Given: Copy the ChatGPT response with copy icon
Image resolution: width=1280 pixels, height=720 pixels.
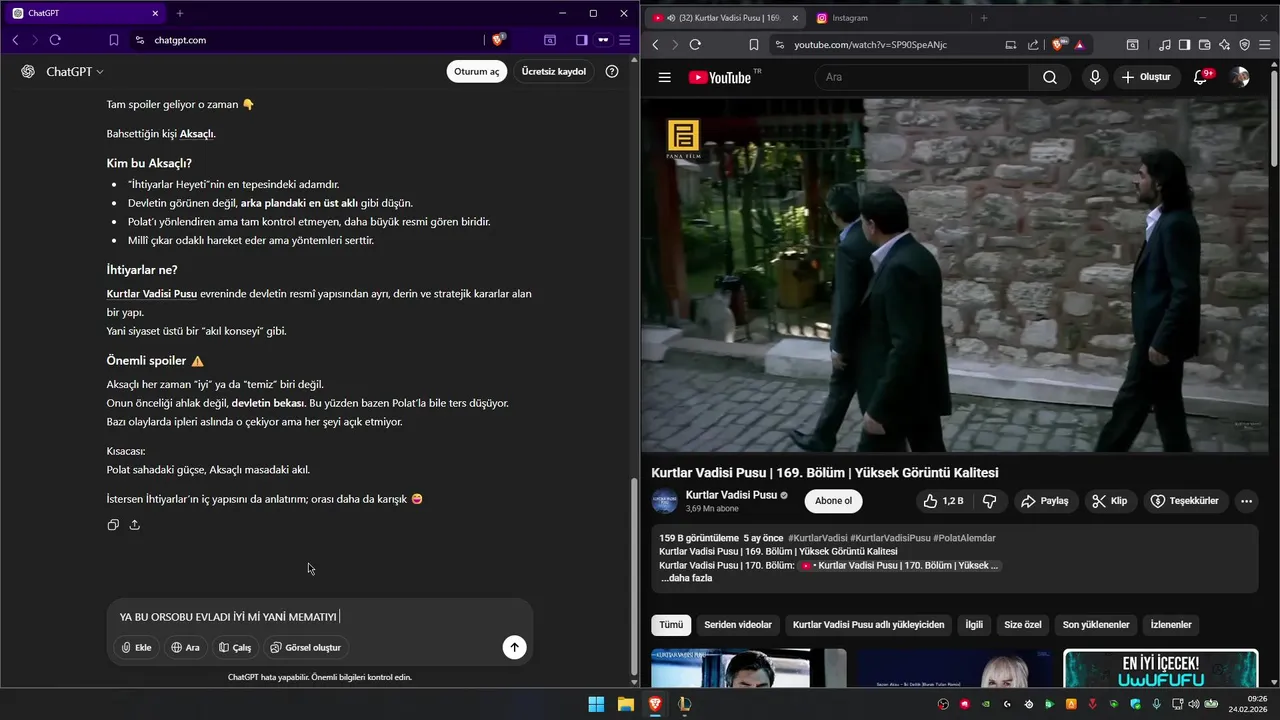Looking at the screenshot, I should [x=113, y=525].
